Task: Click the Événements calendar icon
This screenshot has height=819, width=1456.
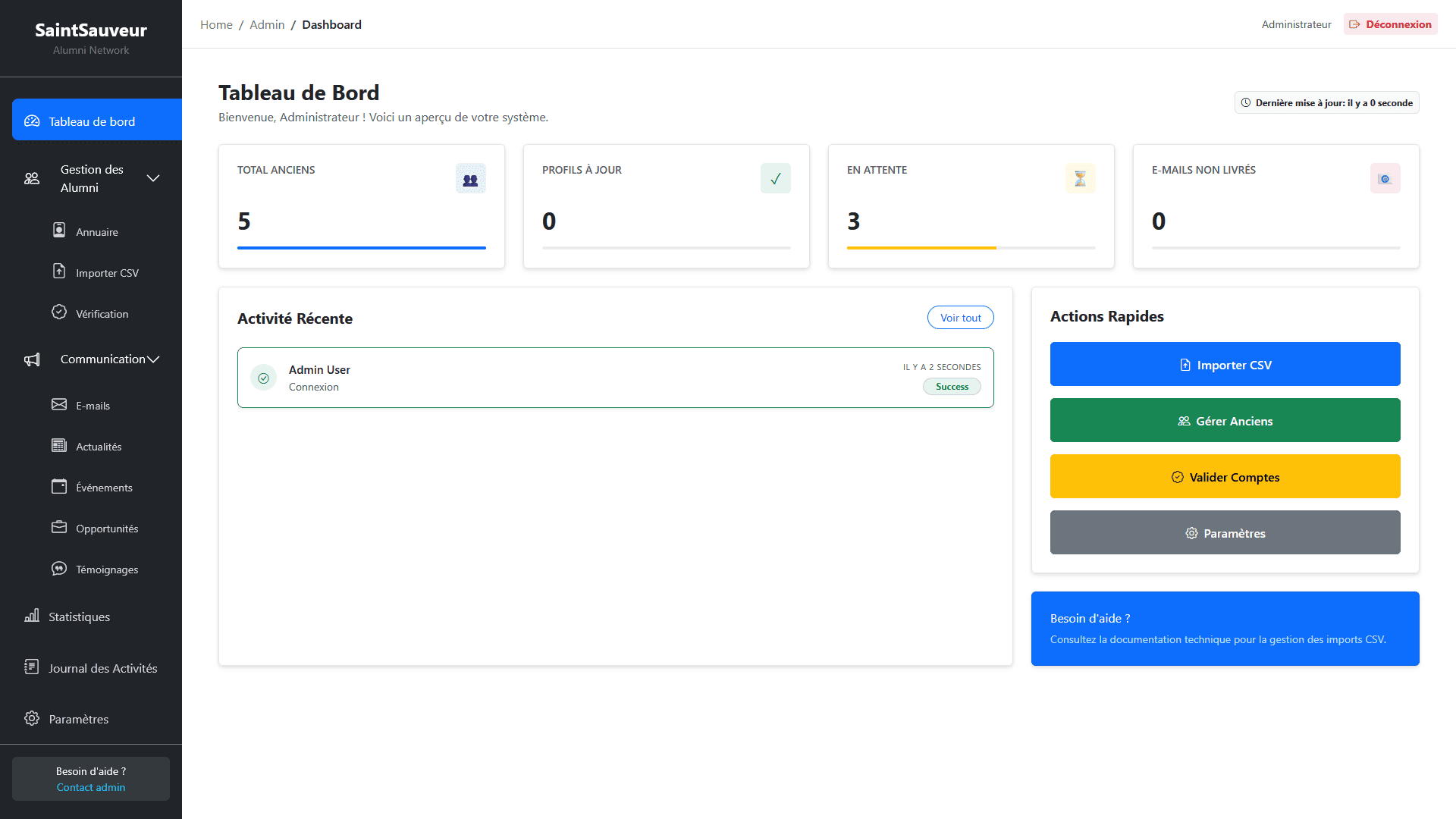Action: pos(59,487)
